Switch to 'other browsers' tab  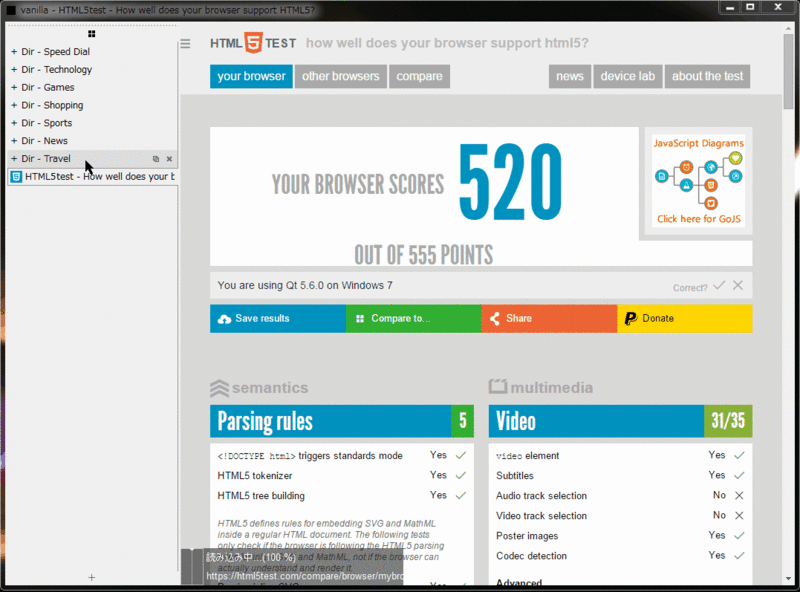tap(341, 77)
